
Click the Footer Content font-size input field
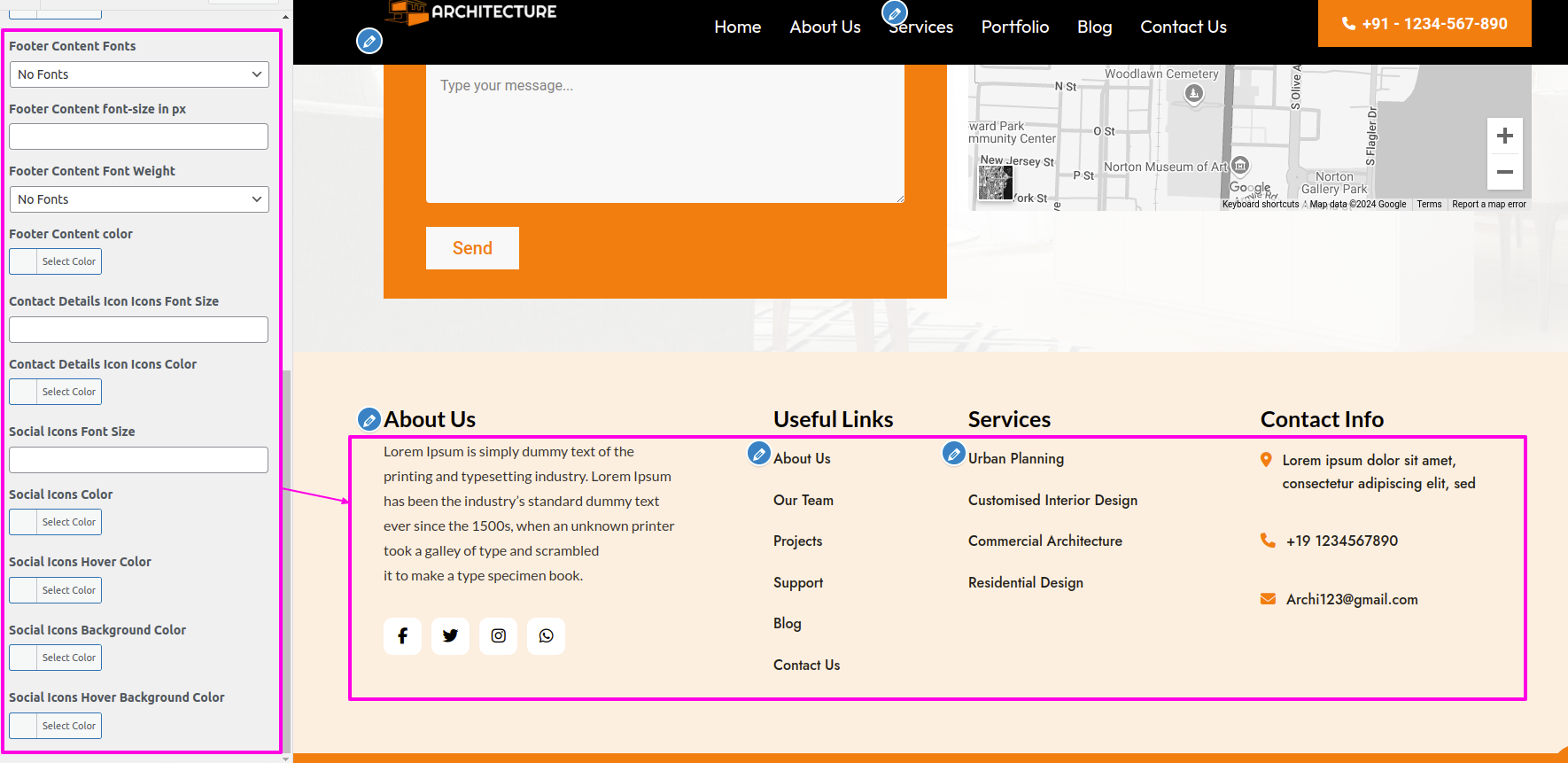pyautogui.click(x=139, y=136)
